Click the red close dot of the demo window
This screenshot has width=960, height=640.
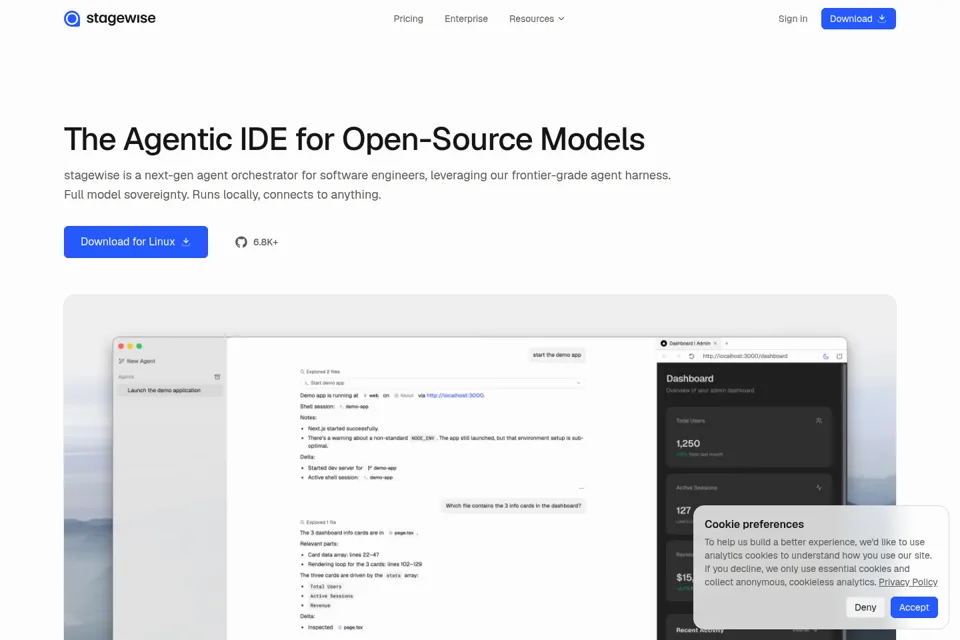tap(121, 347)
